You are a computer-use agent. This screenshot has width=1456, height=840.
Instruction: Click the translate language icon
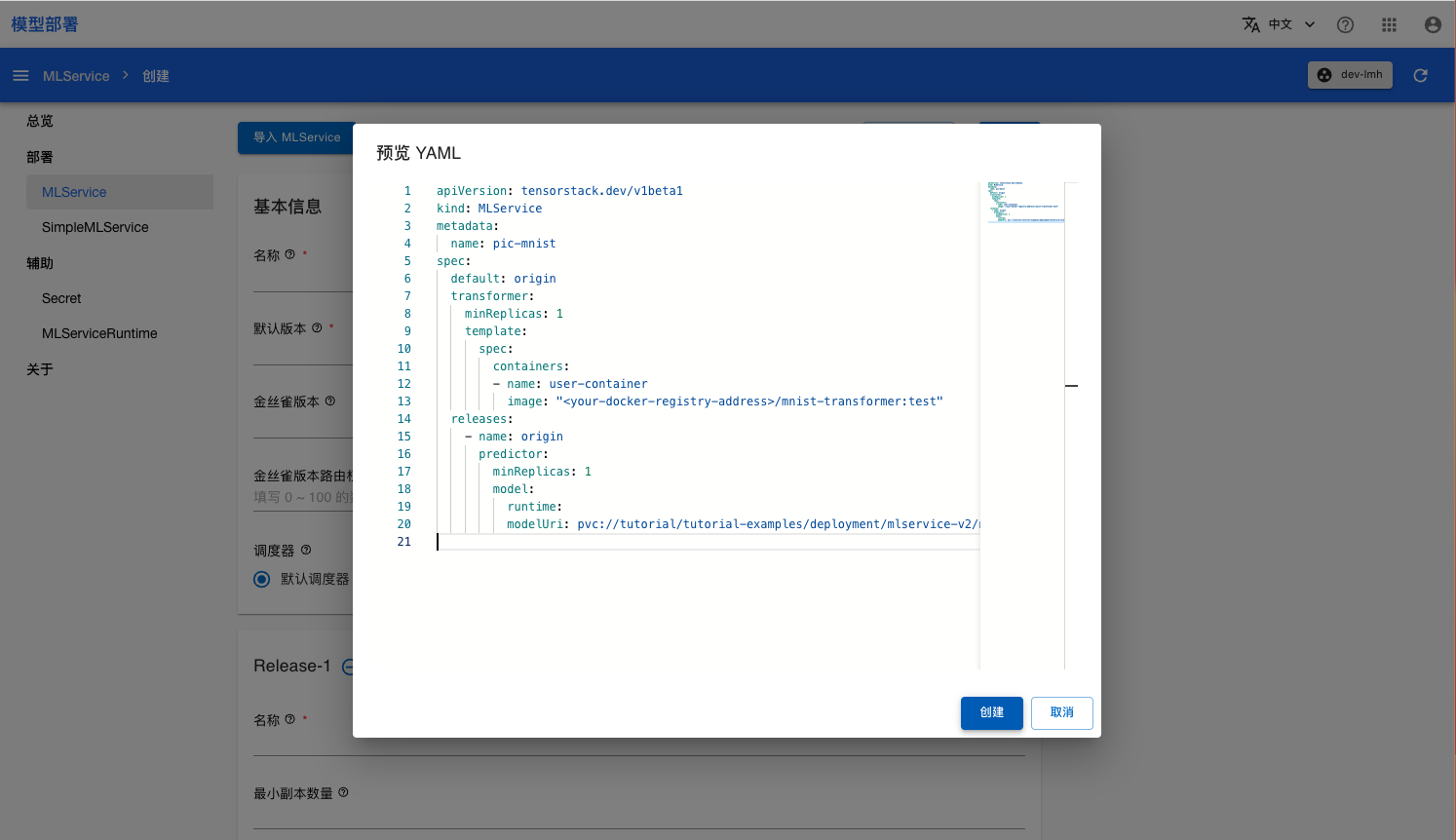click(x=1251, y=24)
